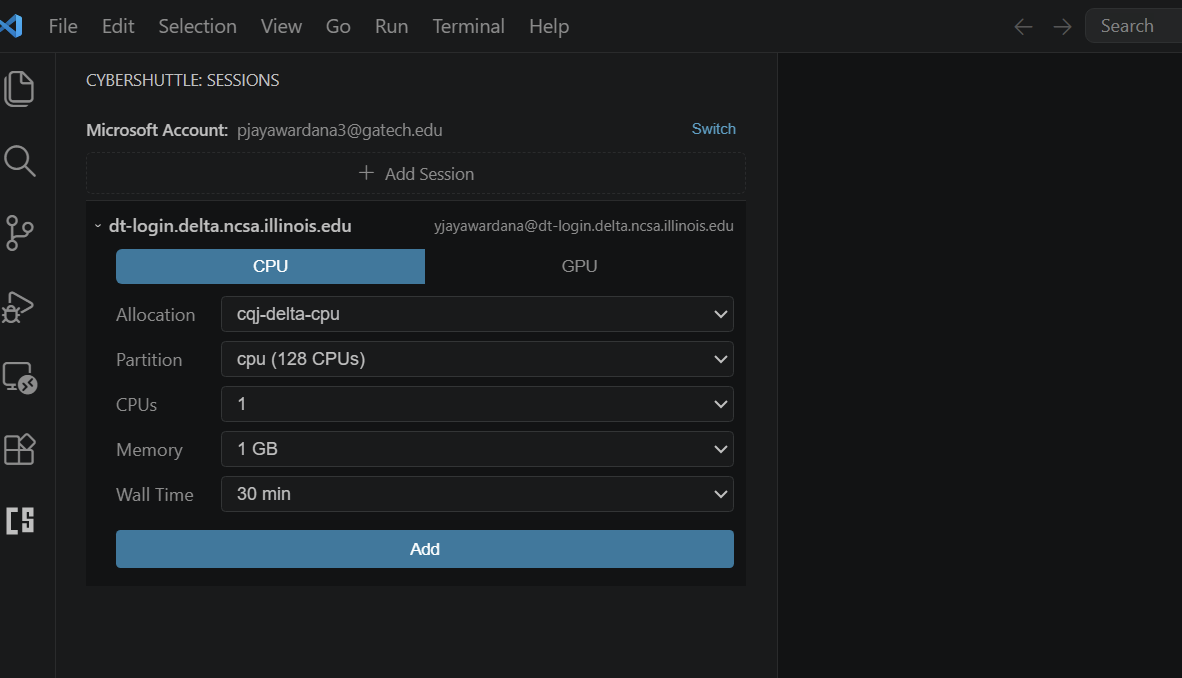Open the Go menu
The height and width of the screenshot is (678, 1182).
pos(338,26)
